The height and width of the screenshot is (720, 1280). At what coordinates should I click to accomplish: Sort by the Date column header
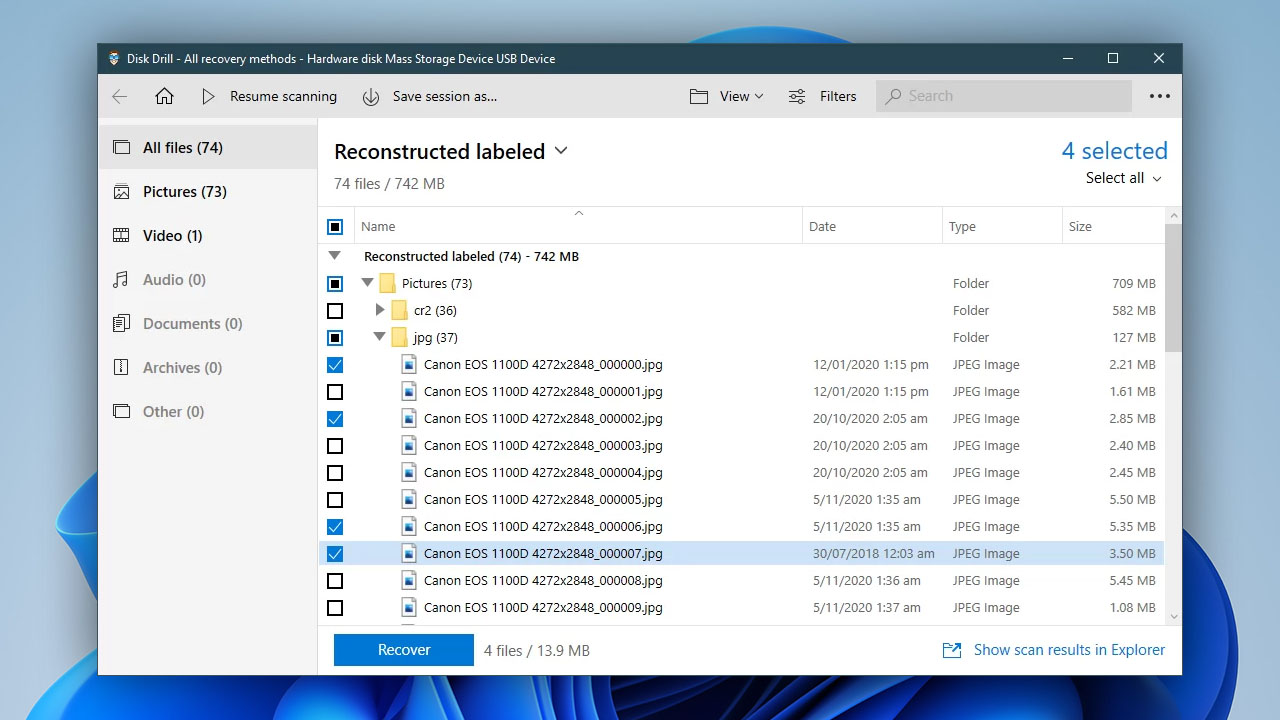872,227
